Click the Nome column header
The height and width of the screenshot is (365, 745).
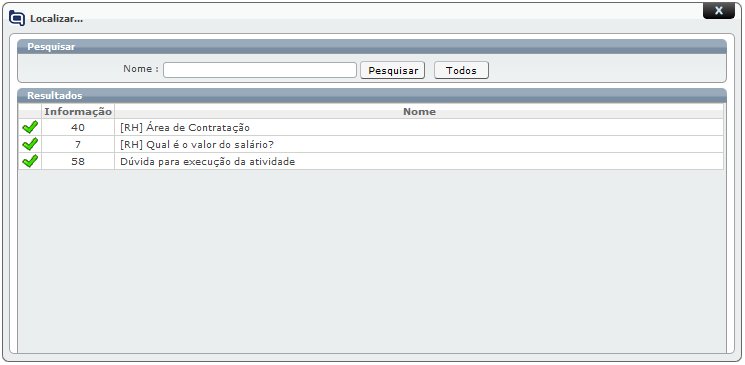click(419, 112)
